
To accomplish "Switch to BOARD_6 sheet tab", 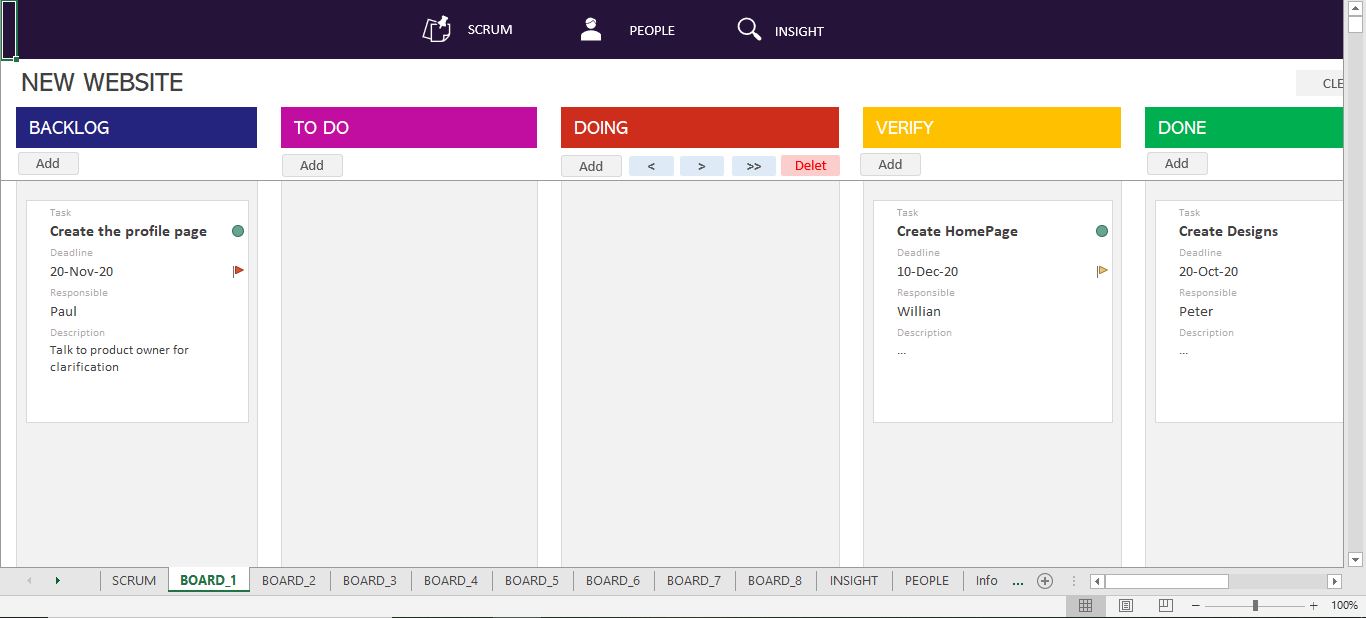I will click(x=613, y=581).
